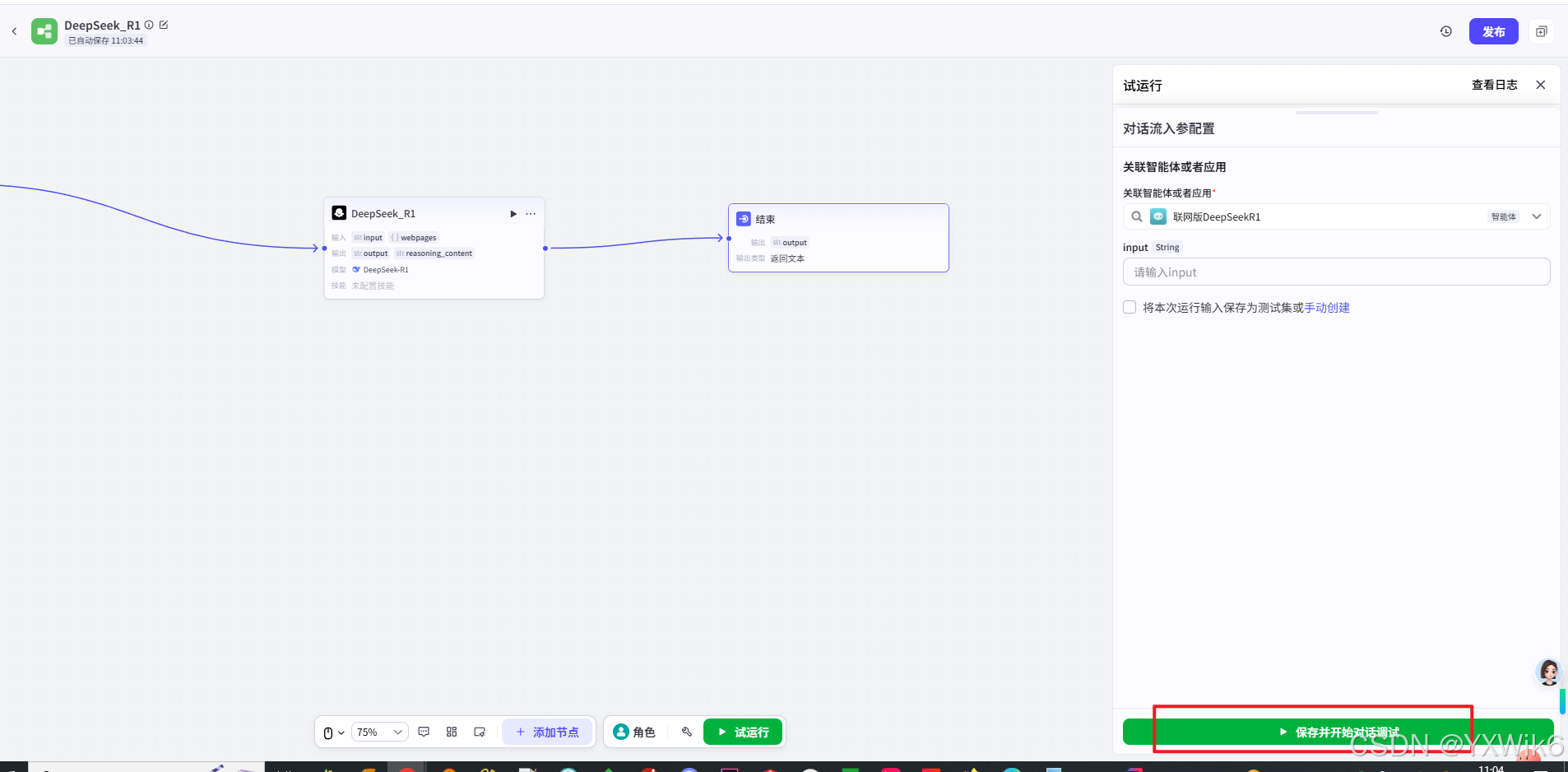This screenshot has width=1568, height=772.
Task: Open the 角色 role settings
Action: coord(634,732)
